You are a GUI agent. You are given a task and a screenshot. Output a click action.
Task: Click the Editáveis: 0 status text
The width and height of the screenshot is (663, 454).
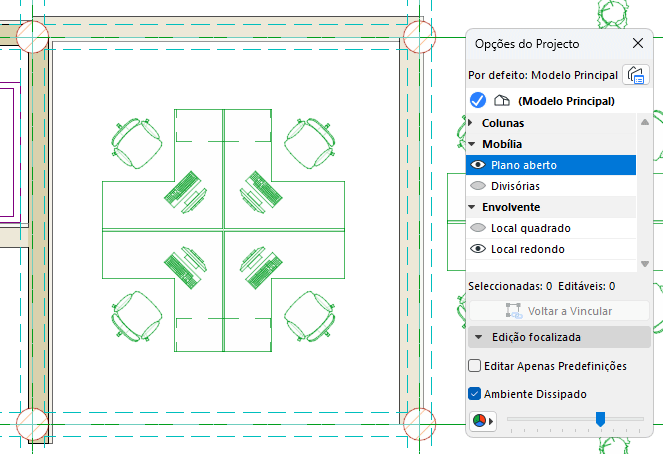coord(586,286)
